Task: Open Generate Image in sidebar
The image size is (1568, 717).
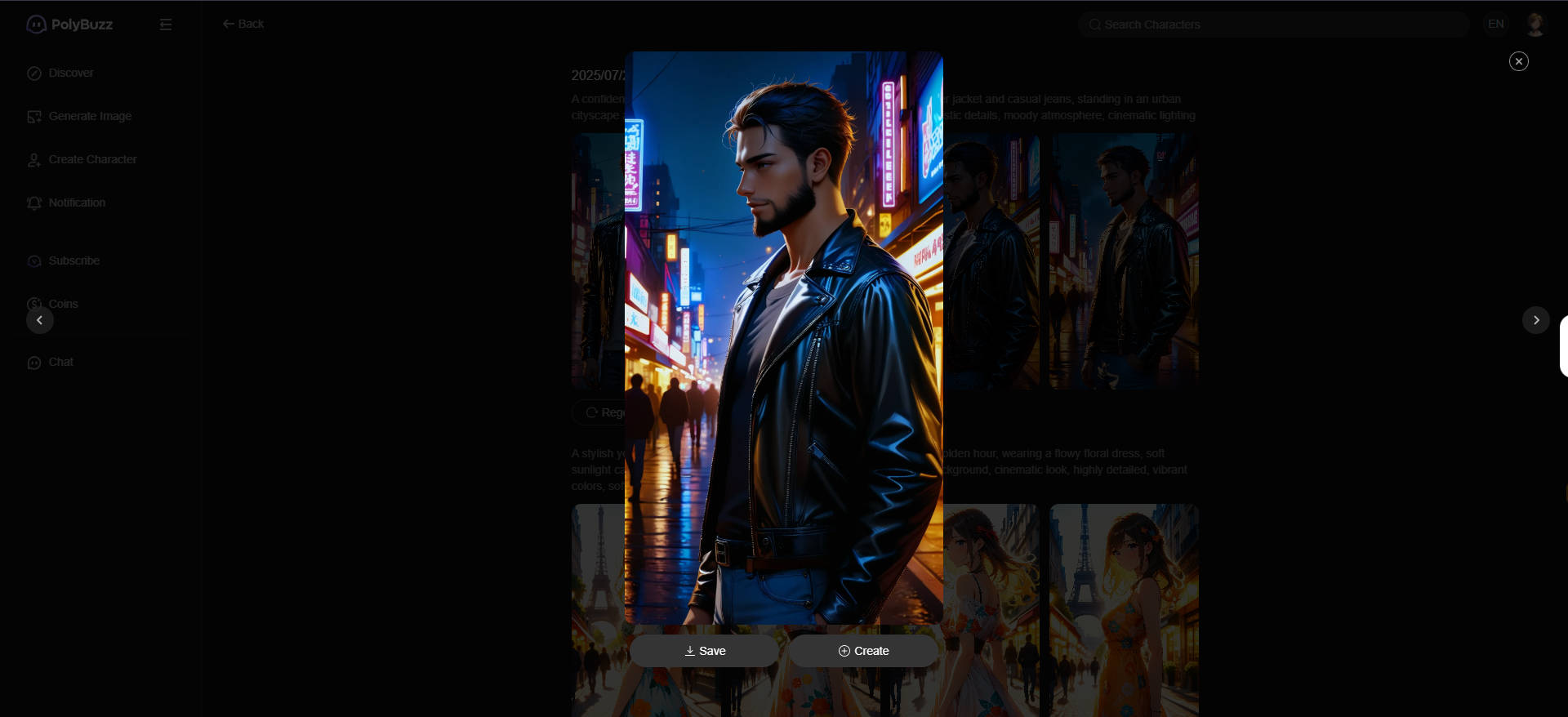Action: pyautogui.click(x=90, y=116)
